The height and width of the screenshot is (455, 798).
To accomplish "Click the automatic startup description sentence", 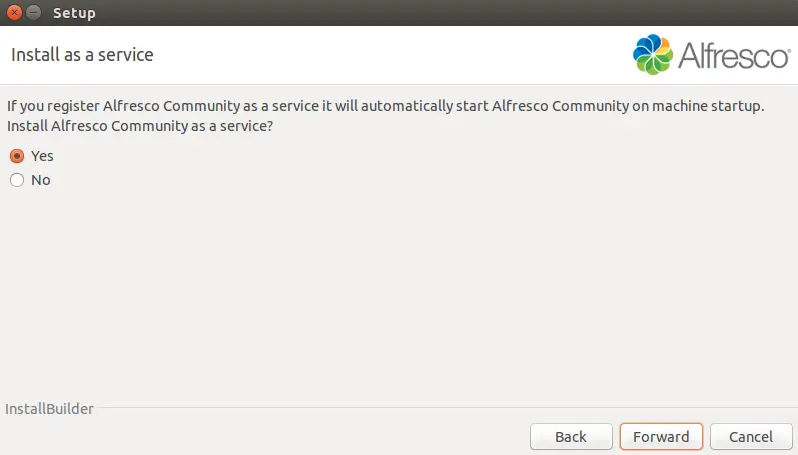I will [385, 106].
